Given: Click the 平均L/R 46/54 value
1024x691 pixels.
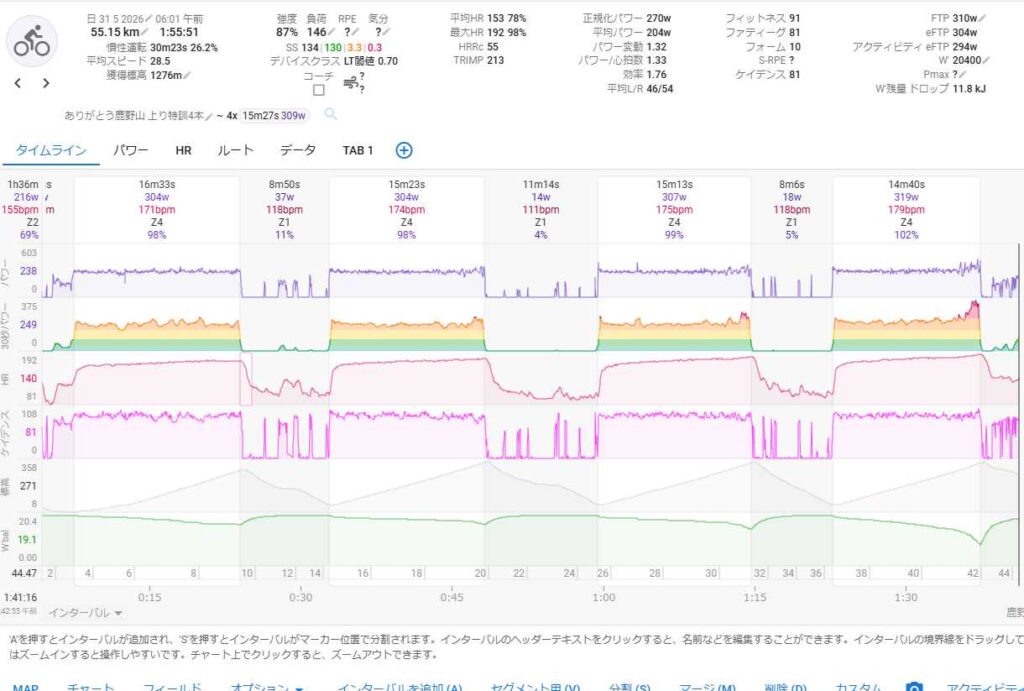Looking at the screenshot, I should (x=660, y=88).
